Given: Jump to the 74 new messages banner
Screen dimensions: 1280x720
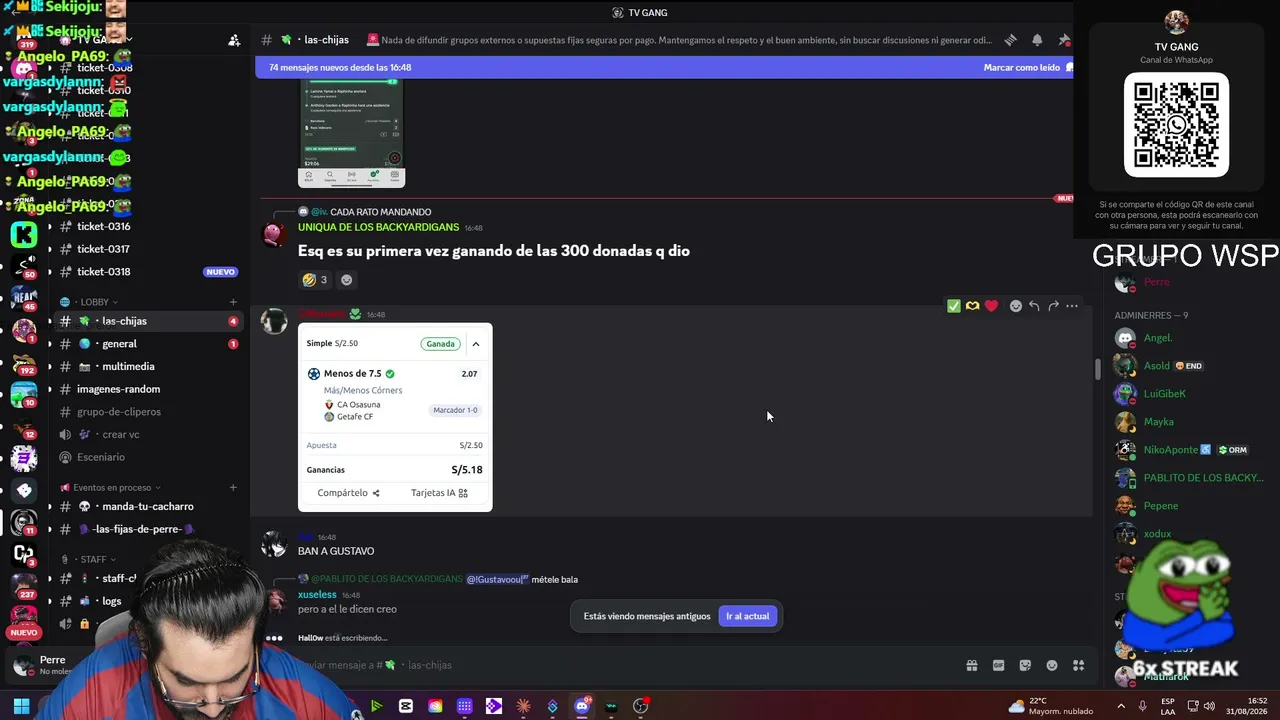Looking at the screenshot, I should tap(664, 68).
